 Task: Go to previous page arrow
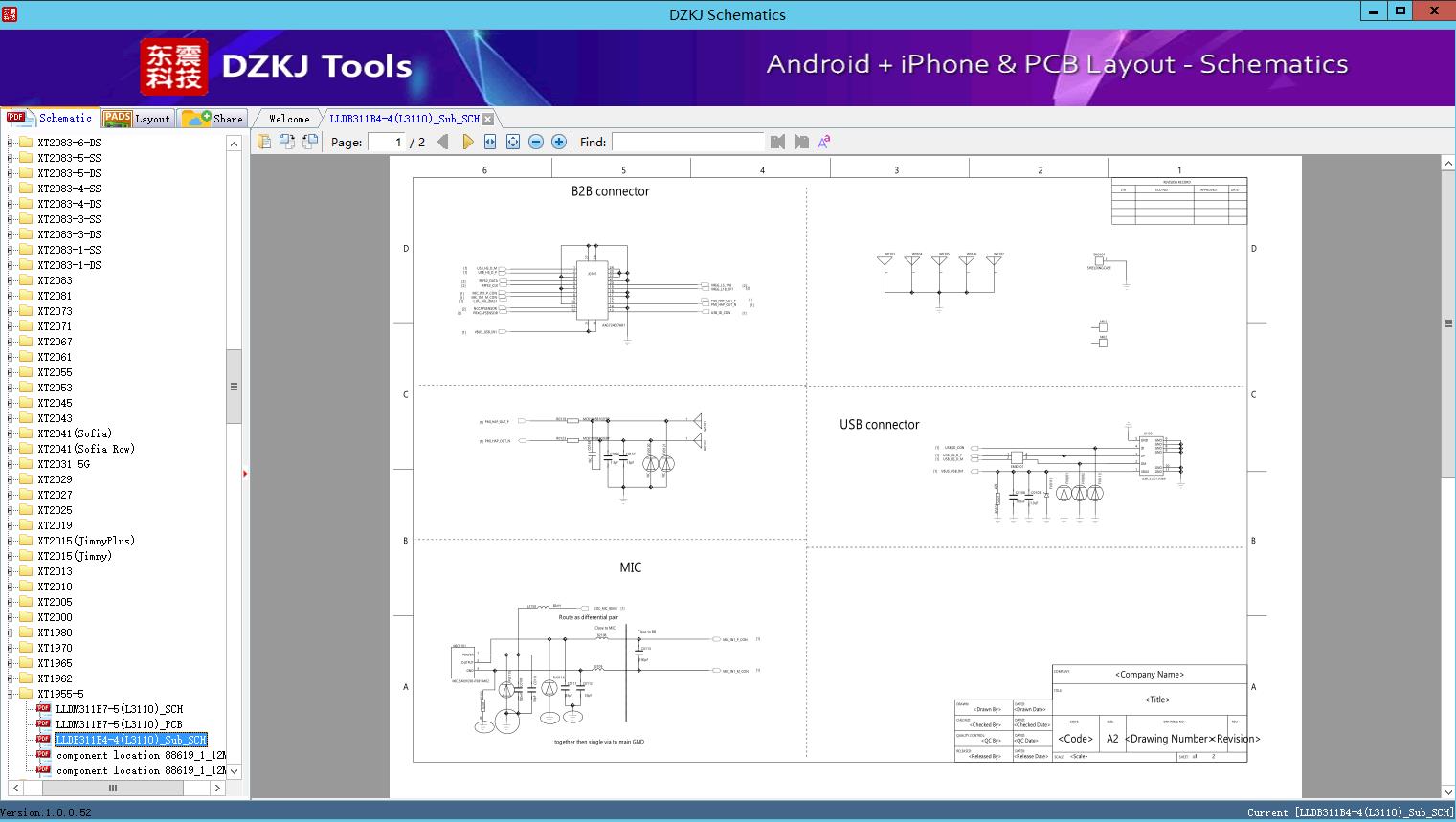442,142
